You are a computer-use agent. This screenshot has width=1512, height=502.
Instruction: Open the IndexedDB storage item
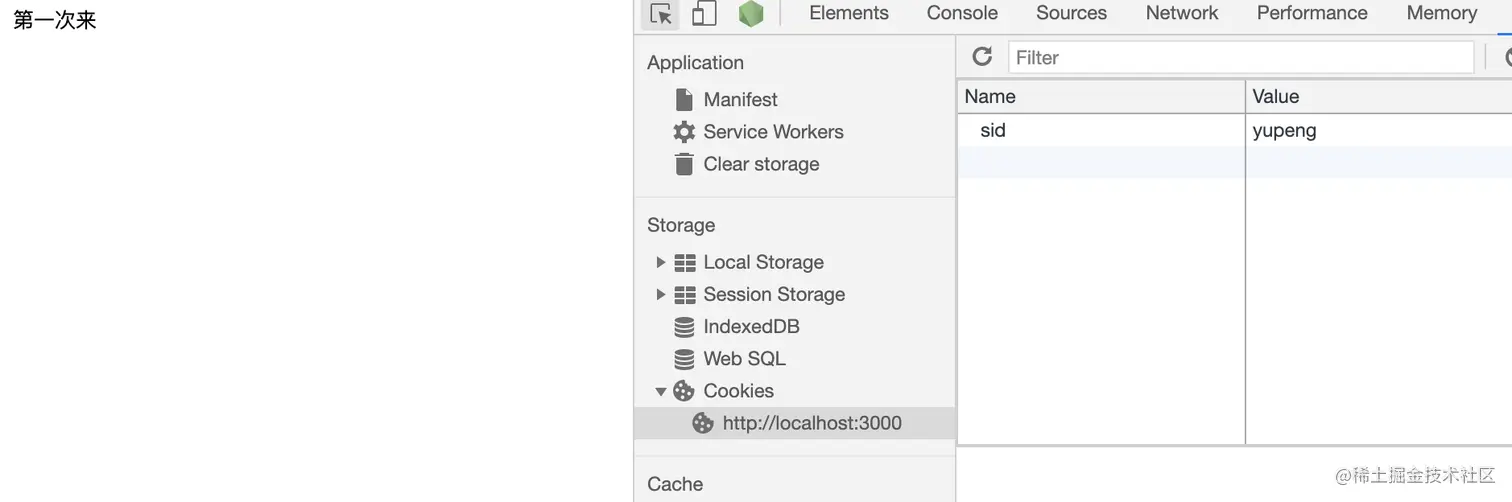point(751,326)
